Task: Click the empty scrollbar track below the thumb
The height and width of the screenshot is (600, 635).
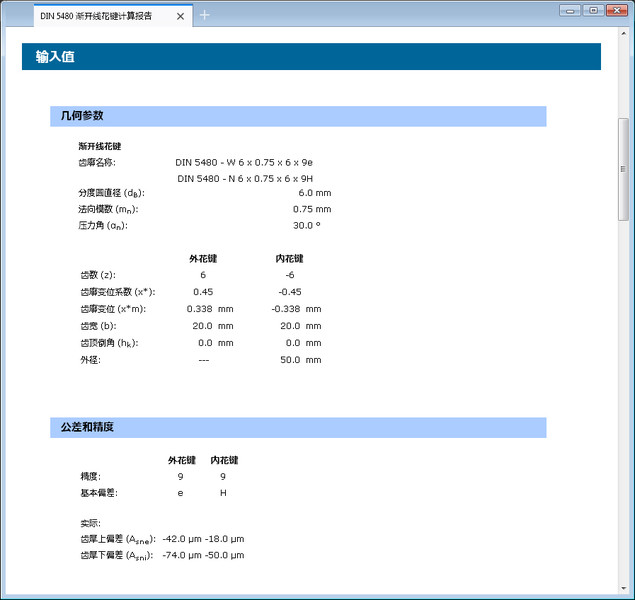Action: click(x=624, y=400)
